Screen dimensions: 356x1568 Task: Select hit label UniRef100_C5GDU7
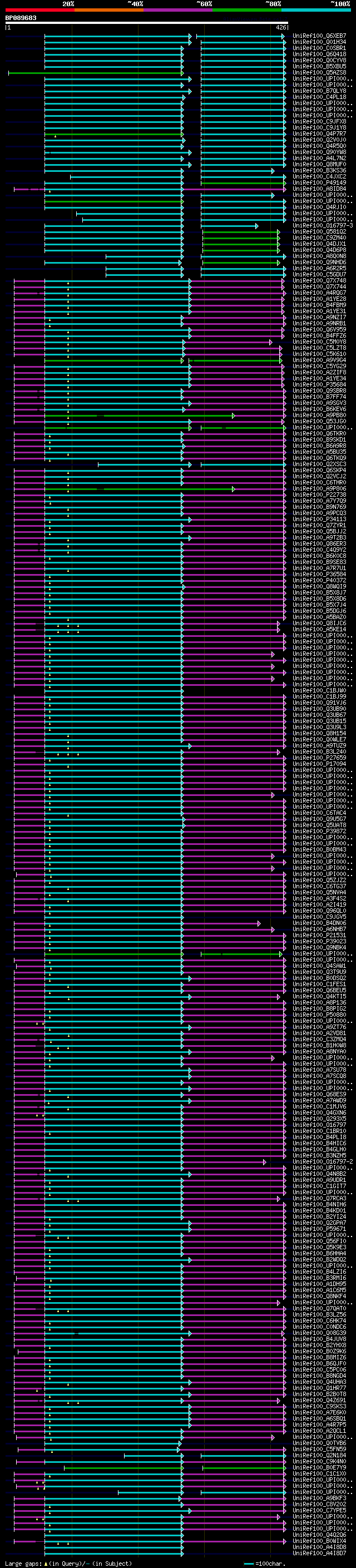point(319,275)
